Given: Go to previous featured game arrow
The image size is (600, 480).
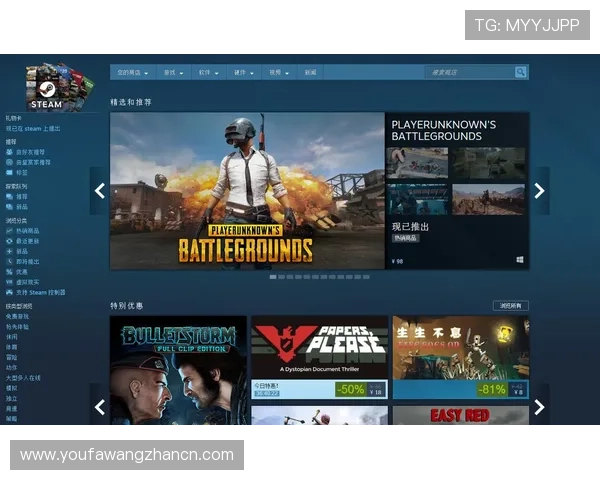Looking at the screenshot, I should pos(99,191).
